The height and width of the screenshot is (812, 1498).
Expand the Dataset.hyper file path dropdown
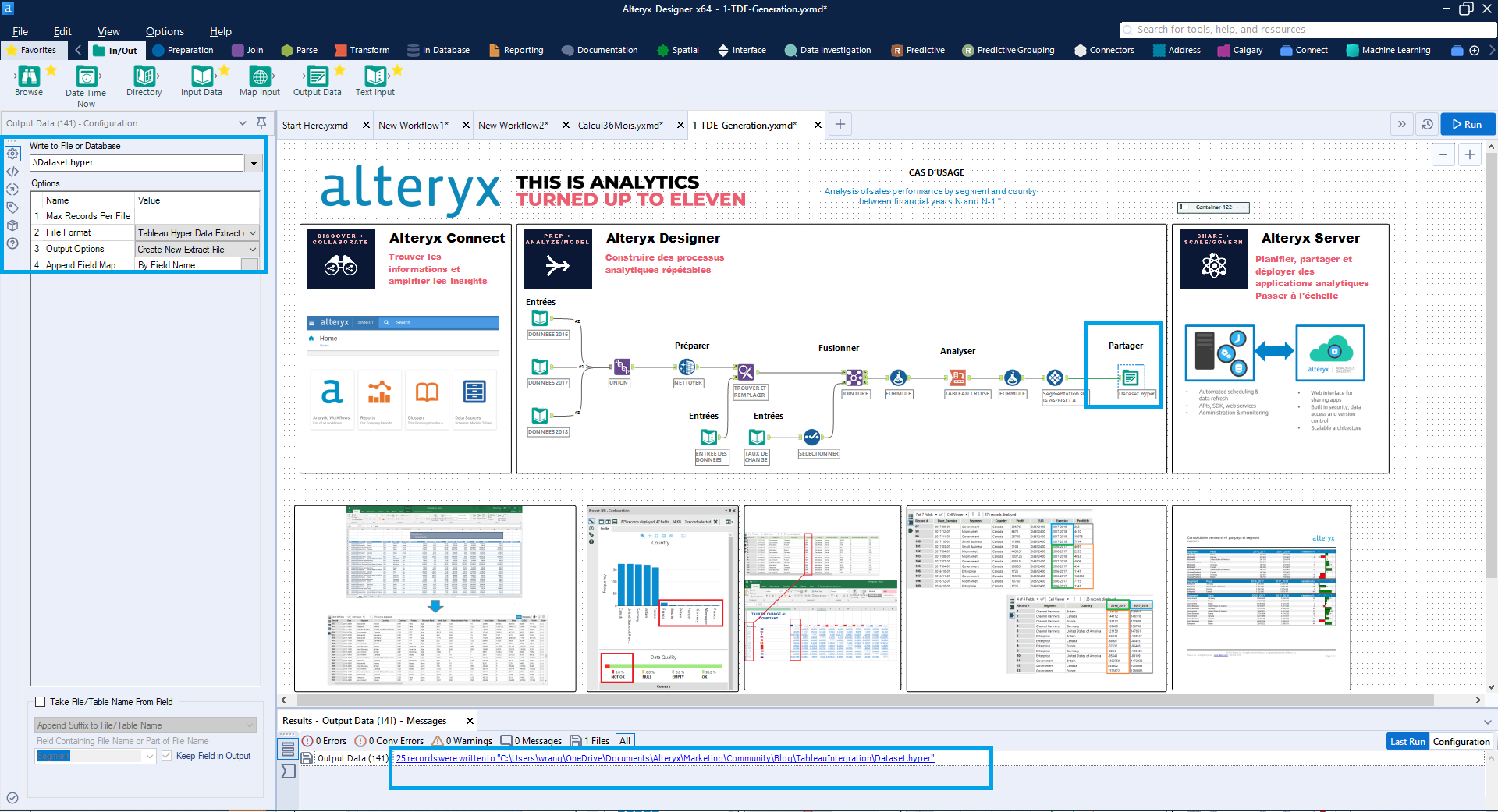253,162
